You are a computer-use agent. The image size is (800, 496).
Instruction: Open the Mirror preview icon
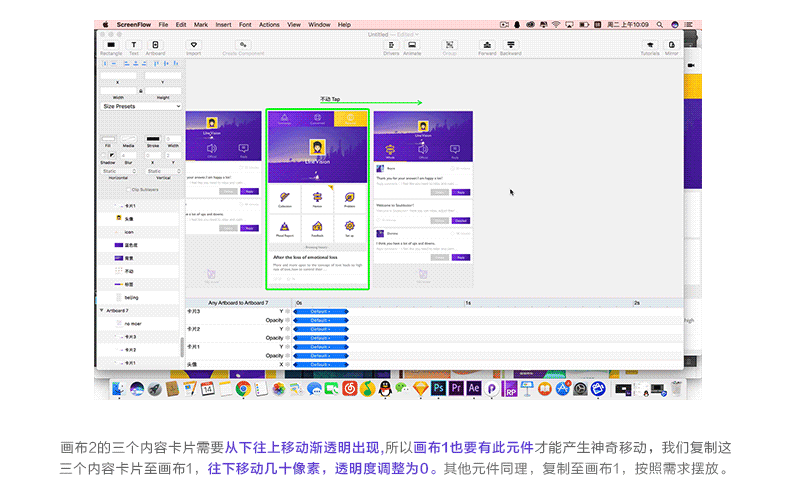(x=671, y=45)
